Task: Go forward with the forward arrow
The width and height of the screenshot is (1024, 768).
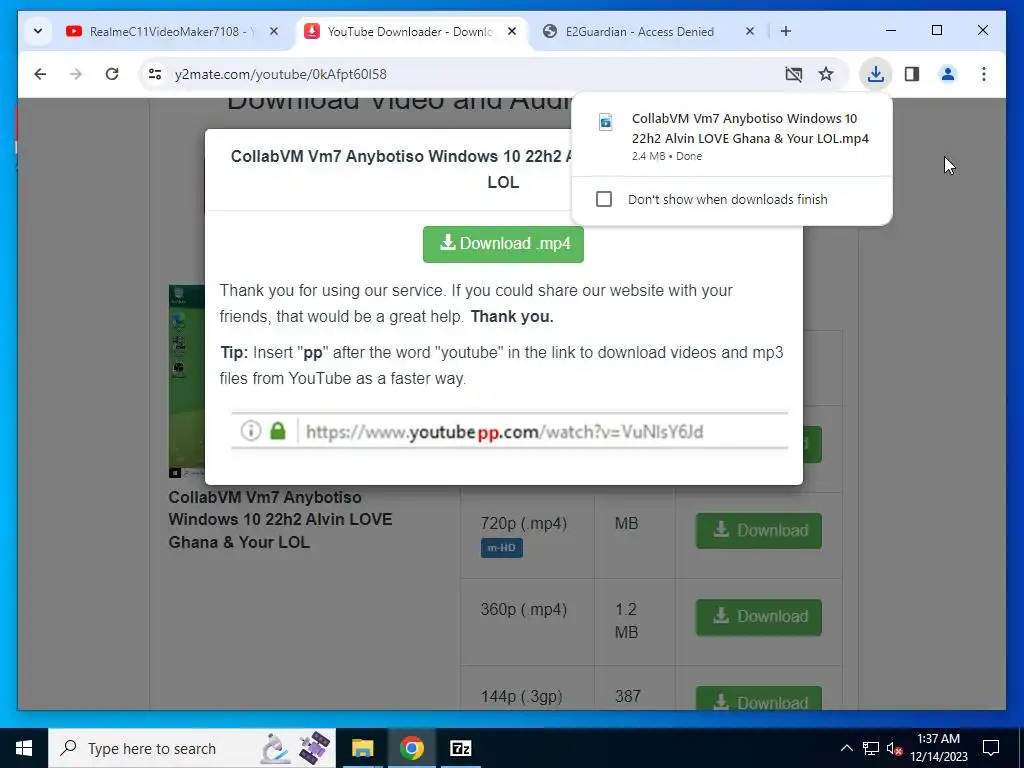Action: click(76, 74)
